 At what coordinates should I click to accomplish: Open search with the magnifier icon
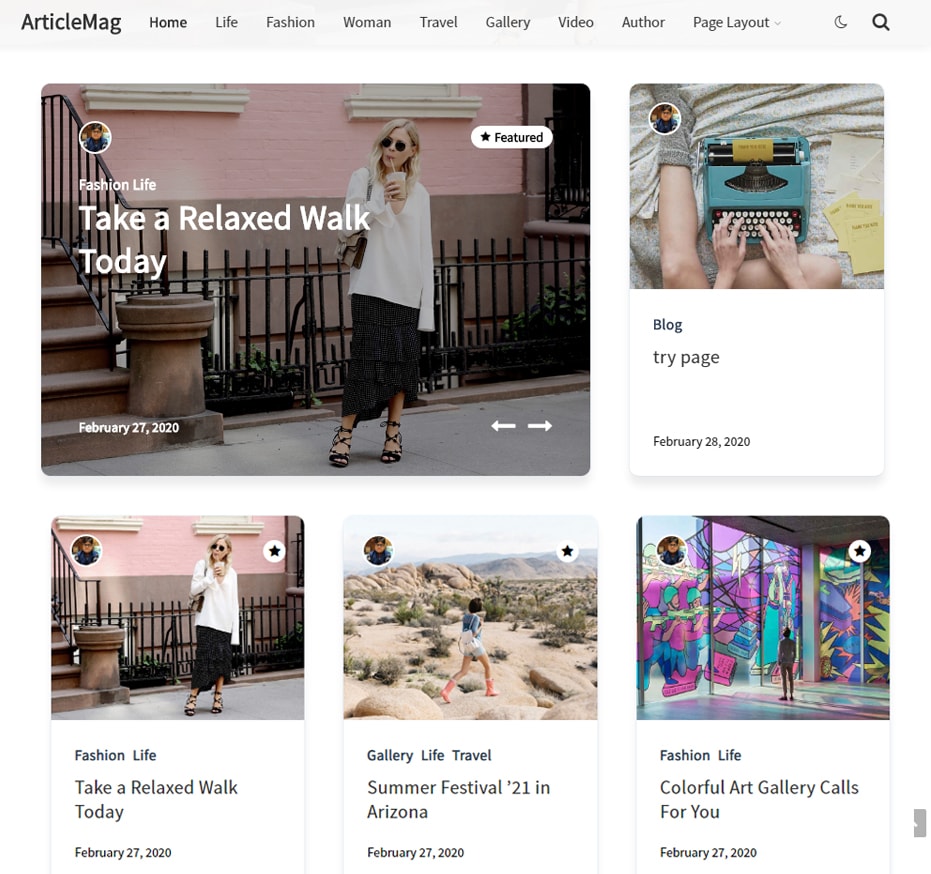click(881, 23)
